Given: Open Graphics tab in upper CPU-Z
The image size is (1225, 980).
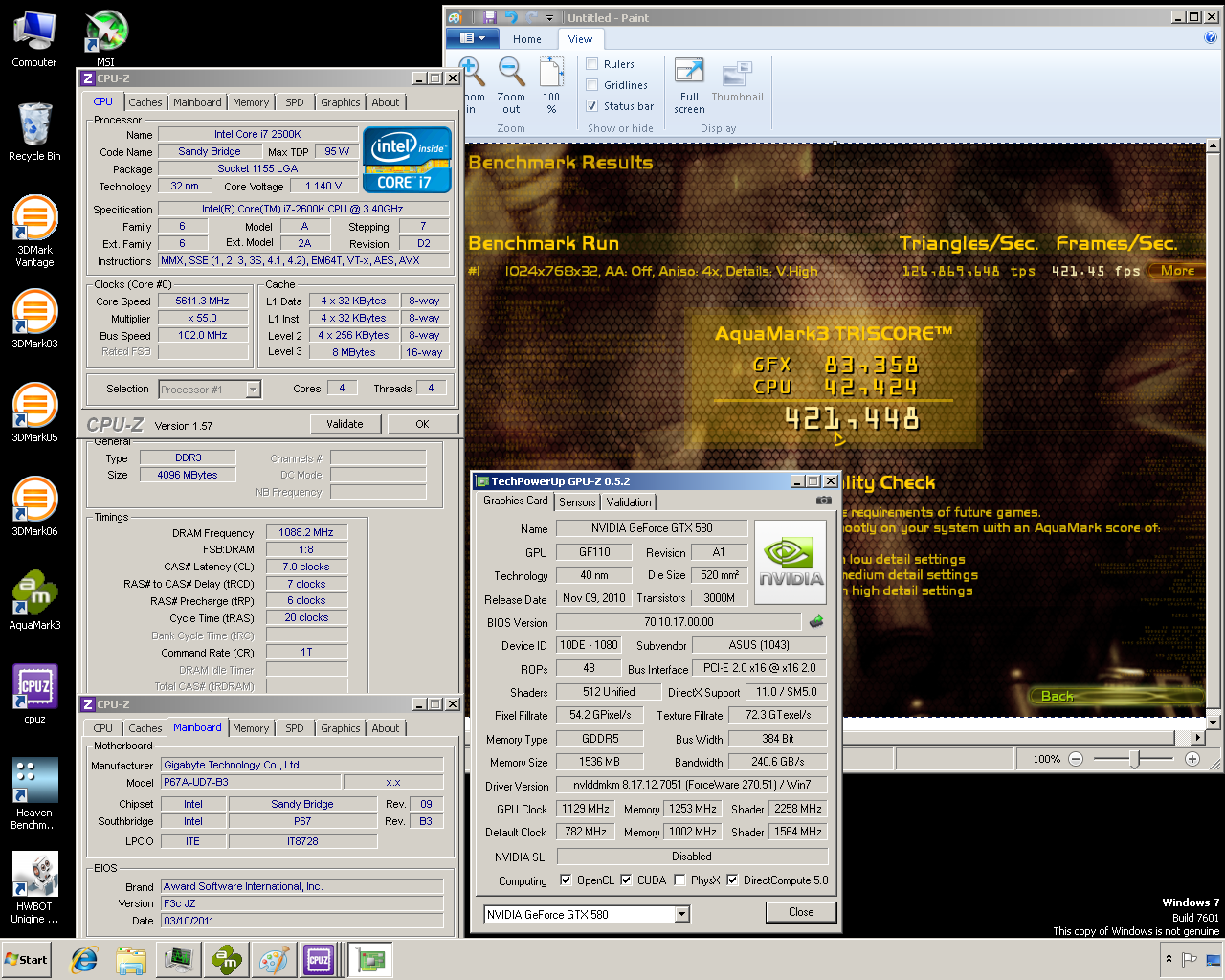Looking at the screenshot, I should (341, 102).
